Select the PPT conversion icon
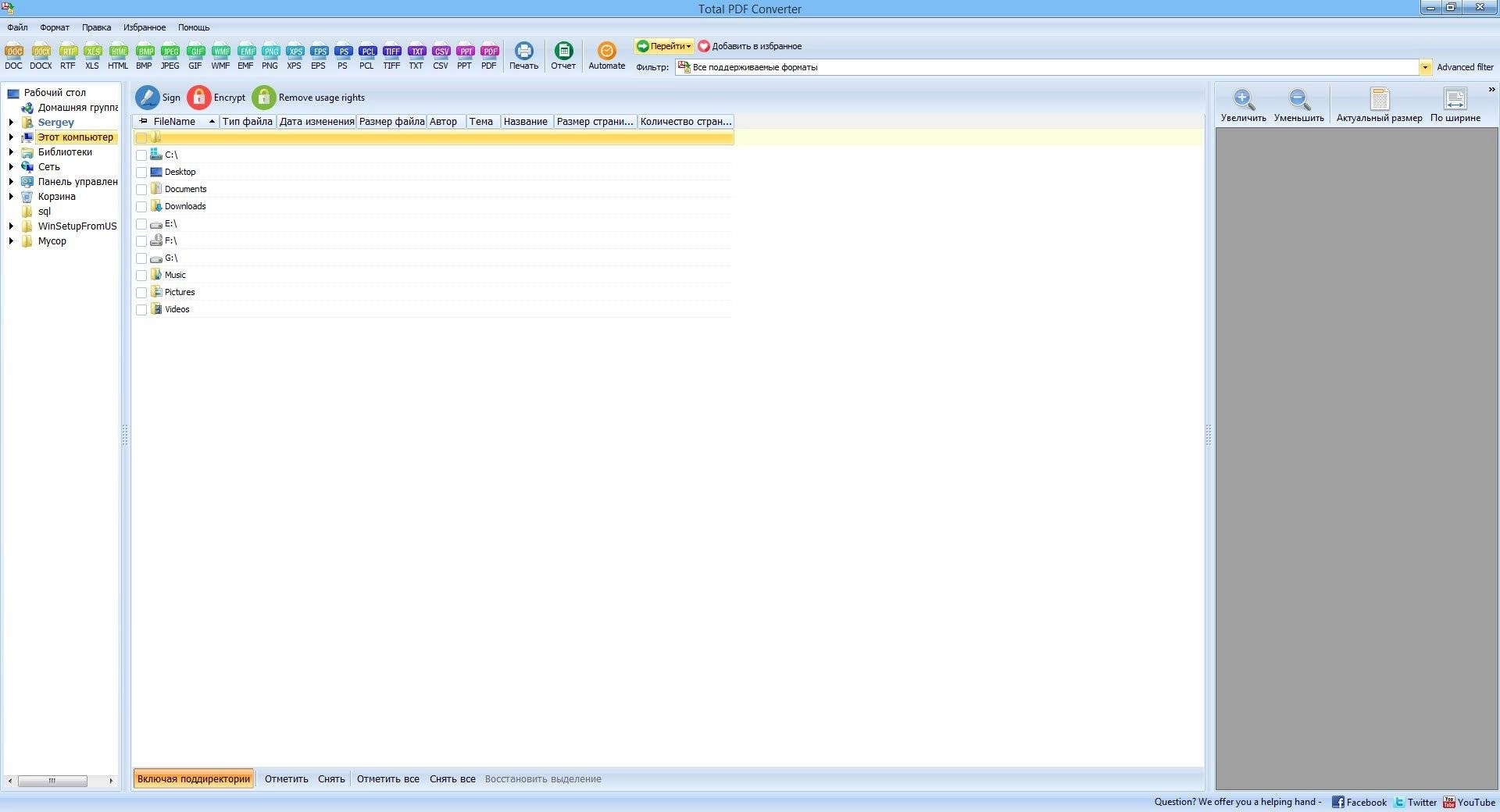This screenshot has height=812, width=1500. pyautogui.click(x=465, y=56)
